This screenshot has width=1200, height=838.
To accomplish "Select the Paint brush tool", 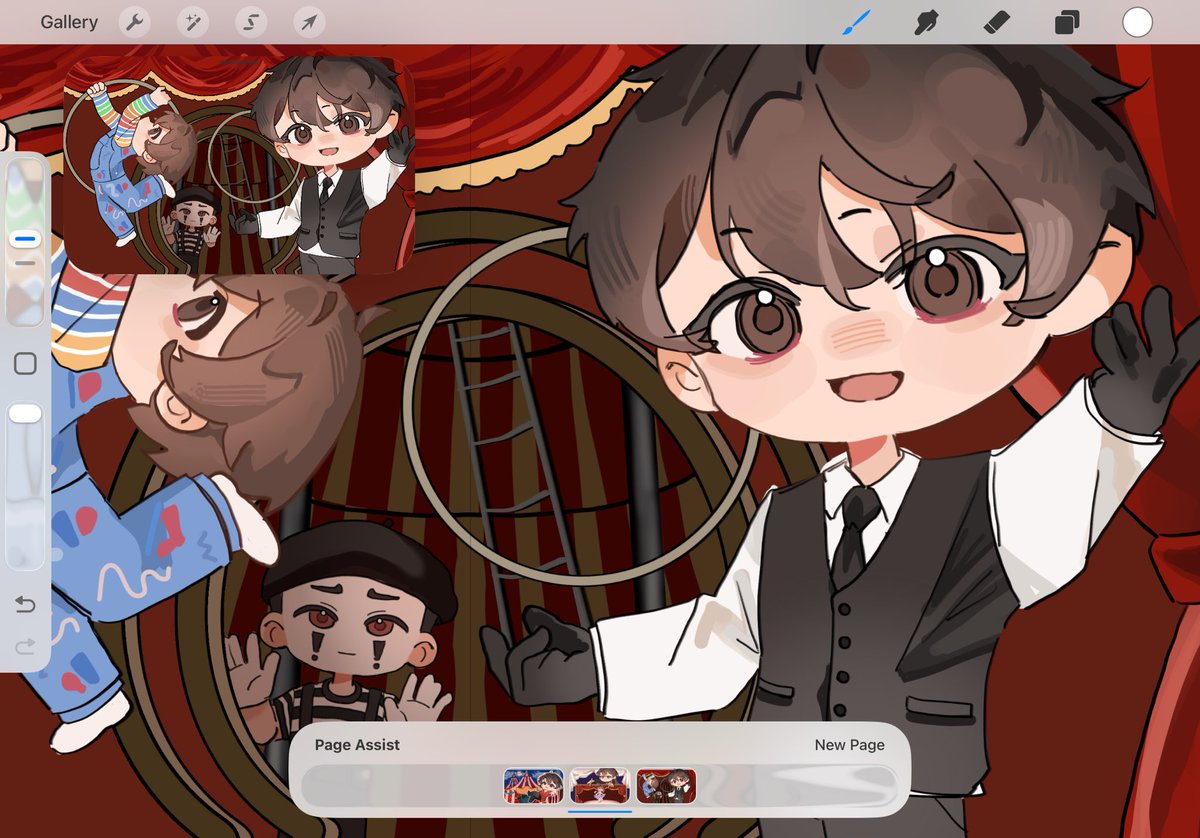I will tap(856, 22).
